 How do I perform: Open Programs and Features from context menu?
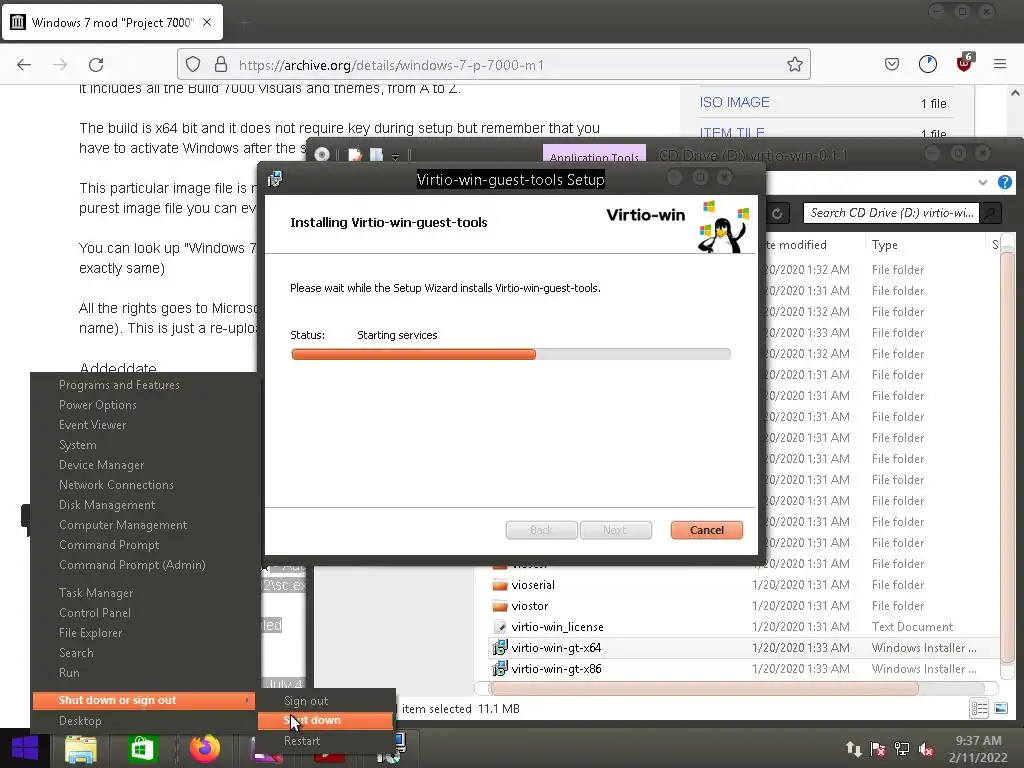point(120,385)
